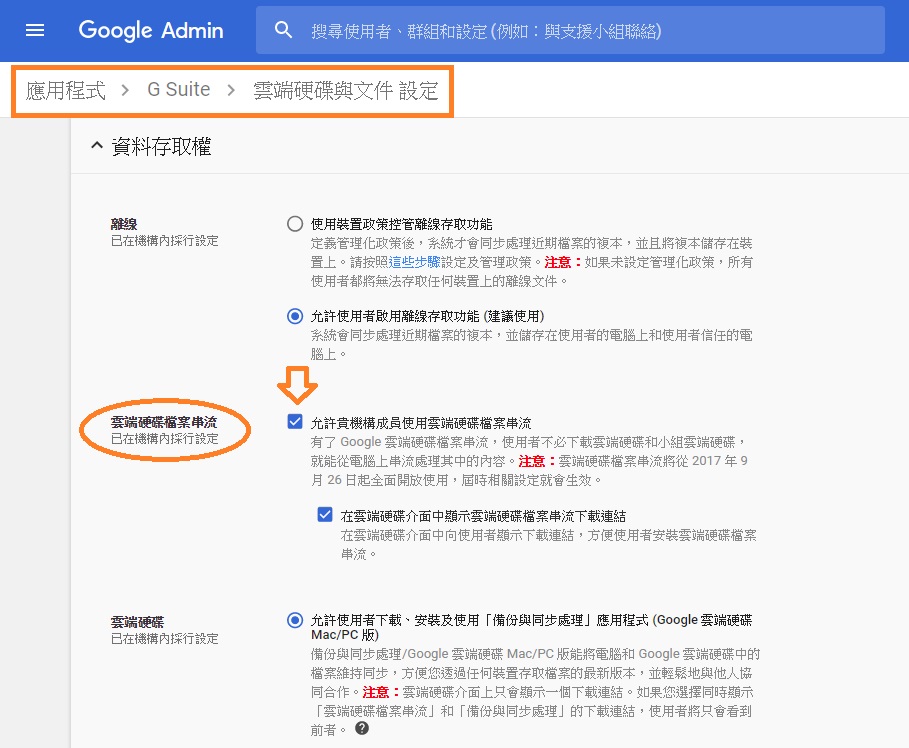Click the Google Admin logo
Viewport: 909px width, 748px height.
click(151, 30)
